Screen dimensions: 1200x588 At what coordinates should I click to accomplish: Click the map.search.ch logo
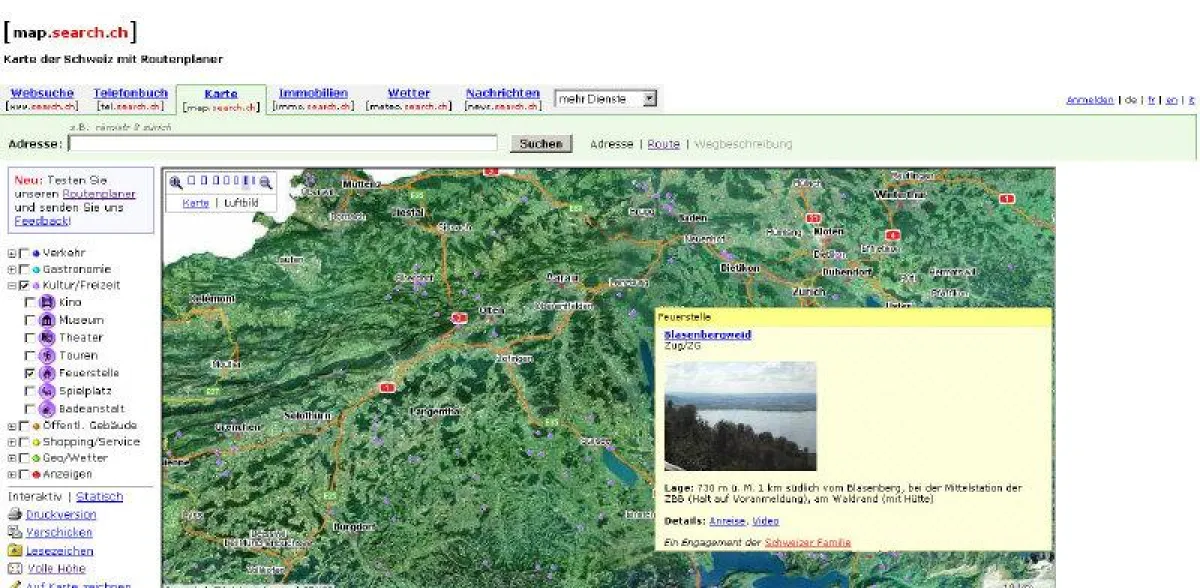(70, 32)
